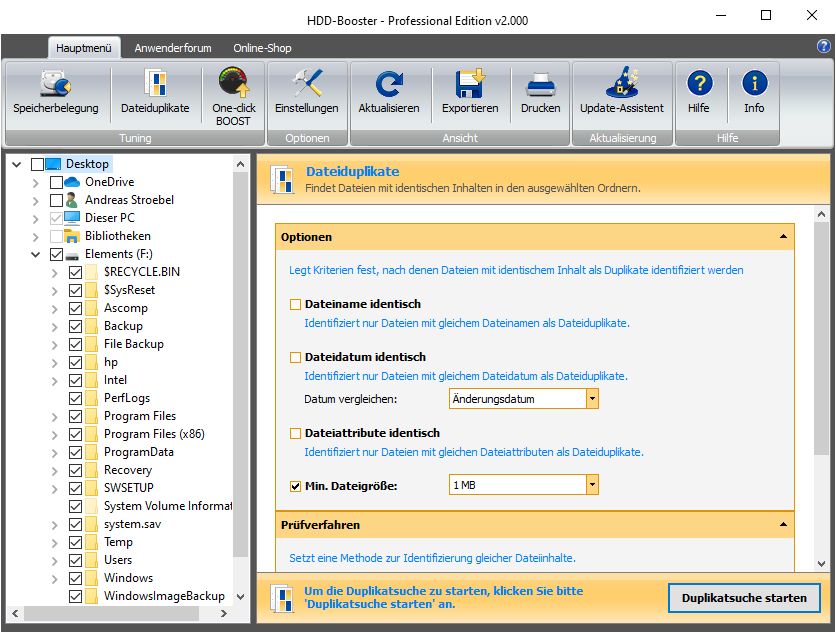Select the ProgramData folder row
Screen dimensions: 836x633
coord(139,452)
